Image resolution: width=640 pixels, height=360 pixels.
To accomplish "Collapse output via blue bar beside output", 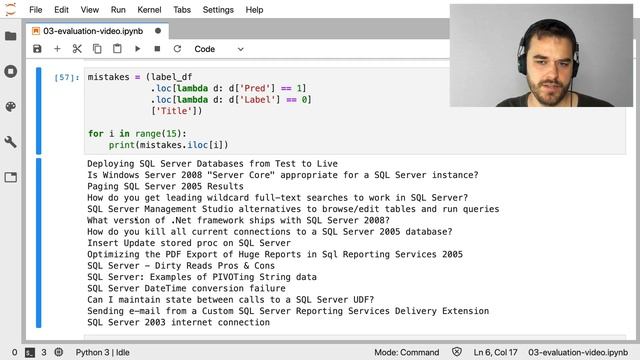I will 38,243.
